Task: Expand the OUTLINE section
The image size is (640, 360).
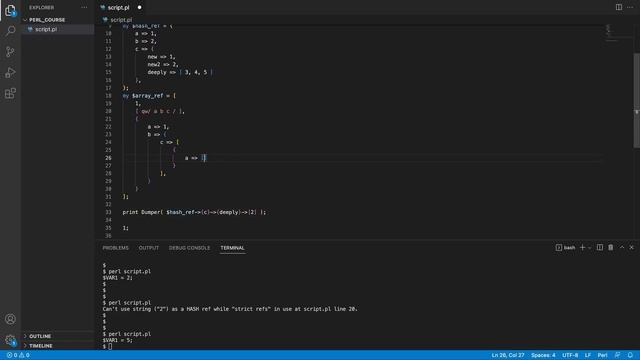Action: pyautogui.click(x=40, y=336)
